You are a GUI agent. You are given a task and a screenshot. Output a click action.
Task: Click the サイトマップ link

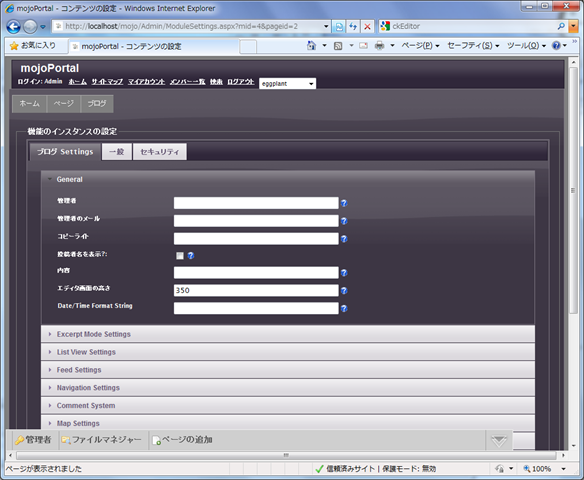[107, 82]
